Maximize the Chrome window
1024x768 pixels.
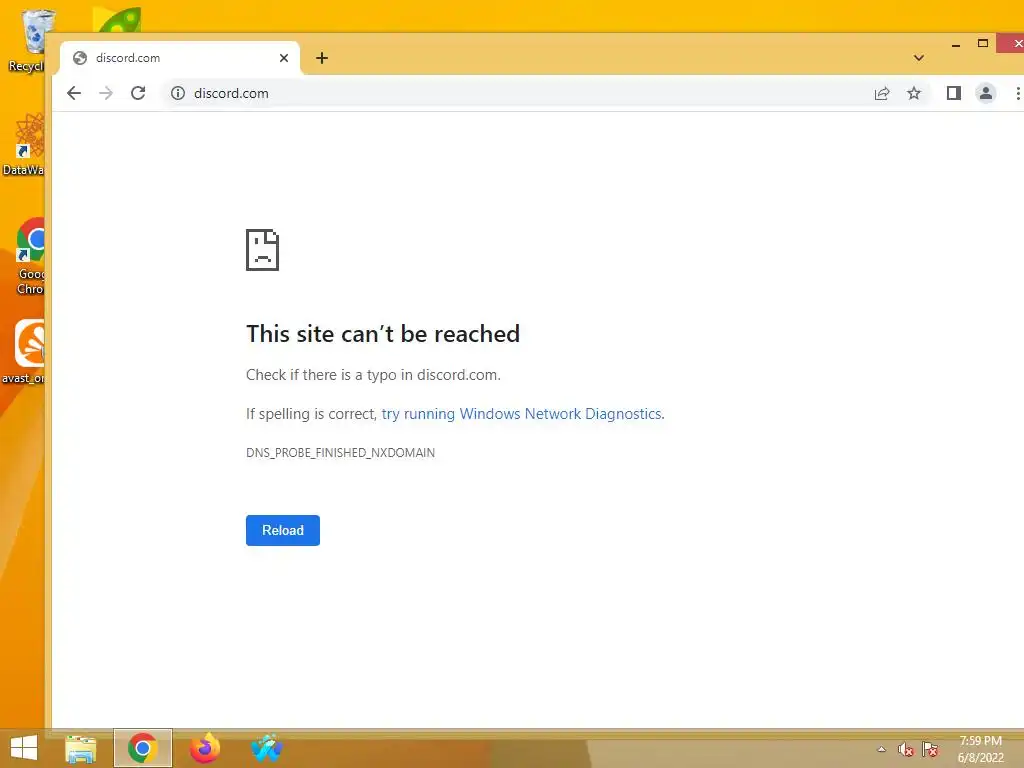[983, 44]
